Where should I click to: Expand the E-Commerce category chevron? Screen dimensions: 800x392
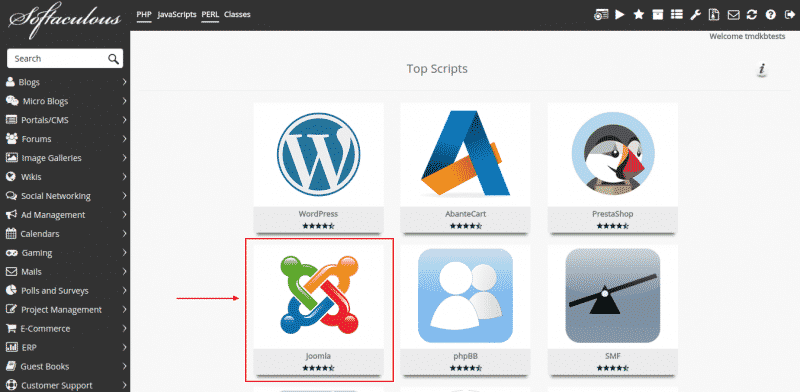point(124,328)
